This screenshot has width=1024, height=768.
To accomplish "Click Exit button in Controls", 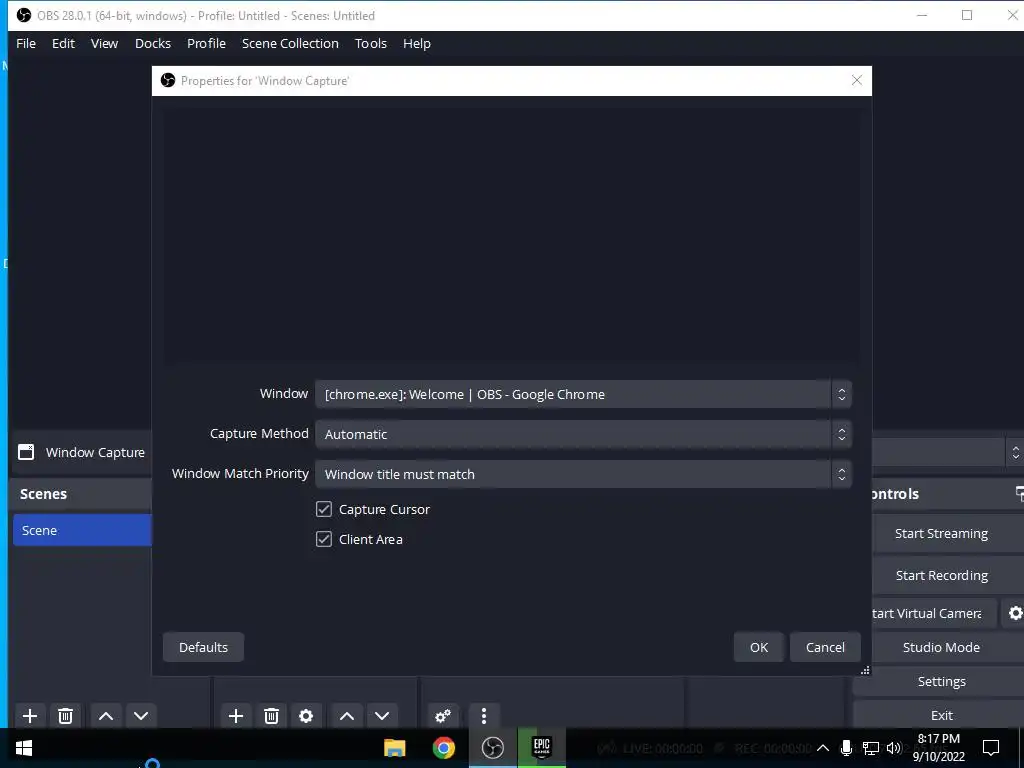I will (x=942, y=715).
